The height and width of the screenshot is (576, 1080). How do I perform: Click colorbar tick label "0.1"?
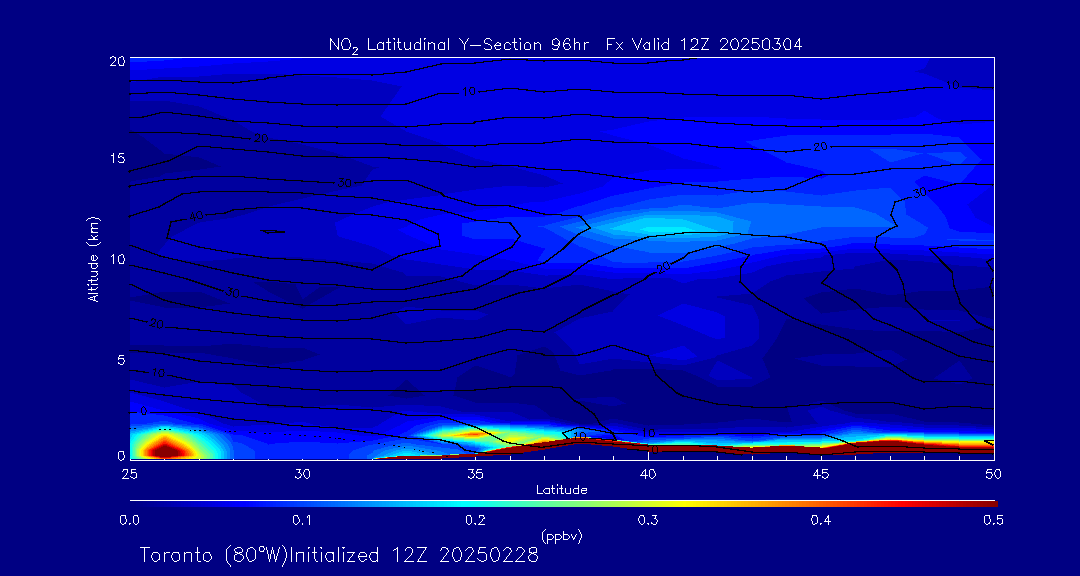(302, 521)
